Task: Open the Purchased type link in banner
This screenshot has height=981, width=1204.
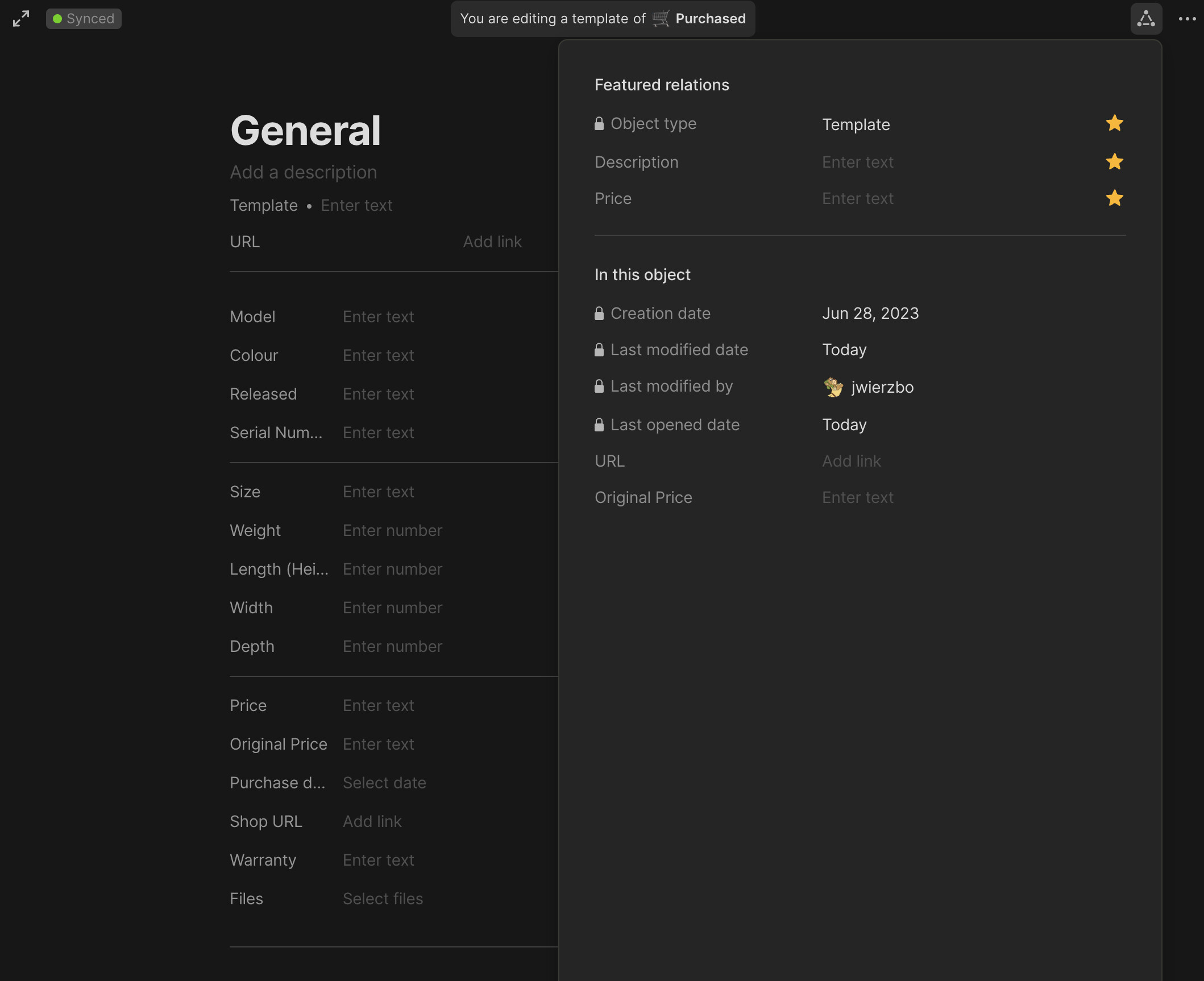Action: tap(710, 19)
